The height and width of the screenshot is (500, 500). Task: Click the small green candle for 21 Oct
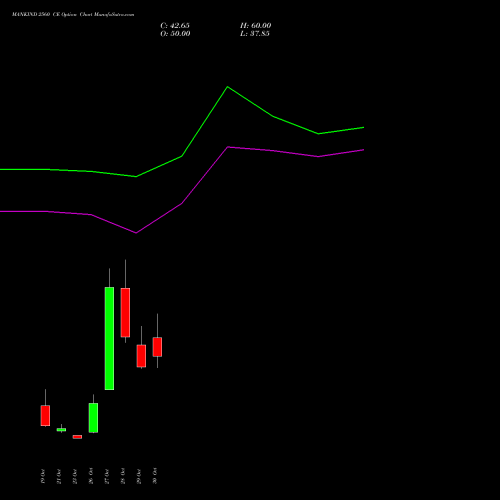pos(61,430)
